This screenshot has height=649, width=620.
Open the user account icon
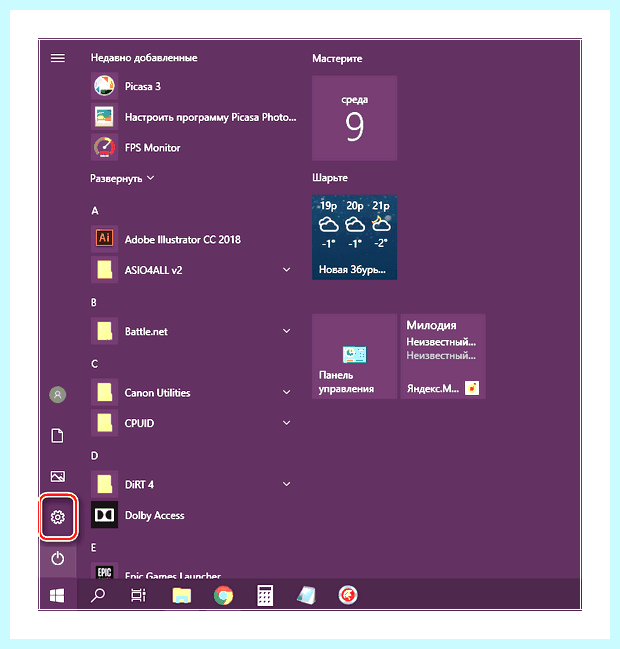[x=58, y=394]
